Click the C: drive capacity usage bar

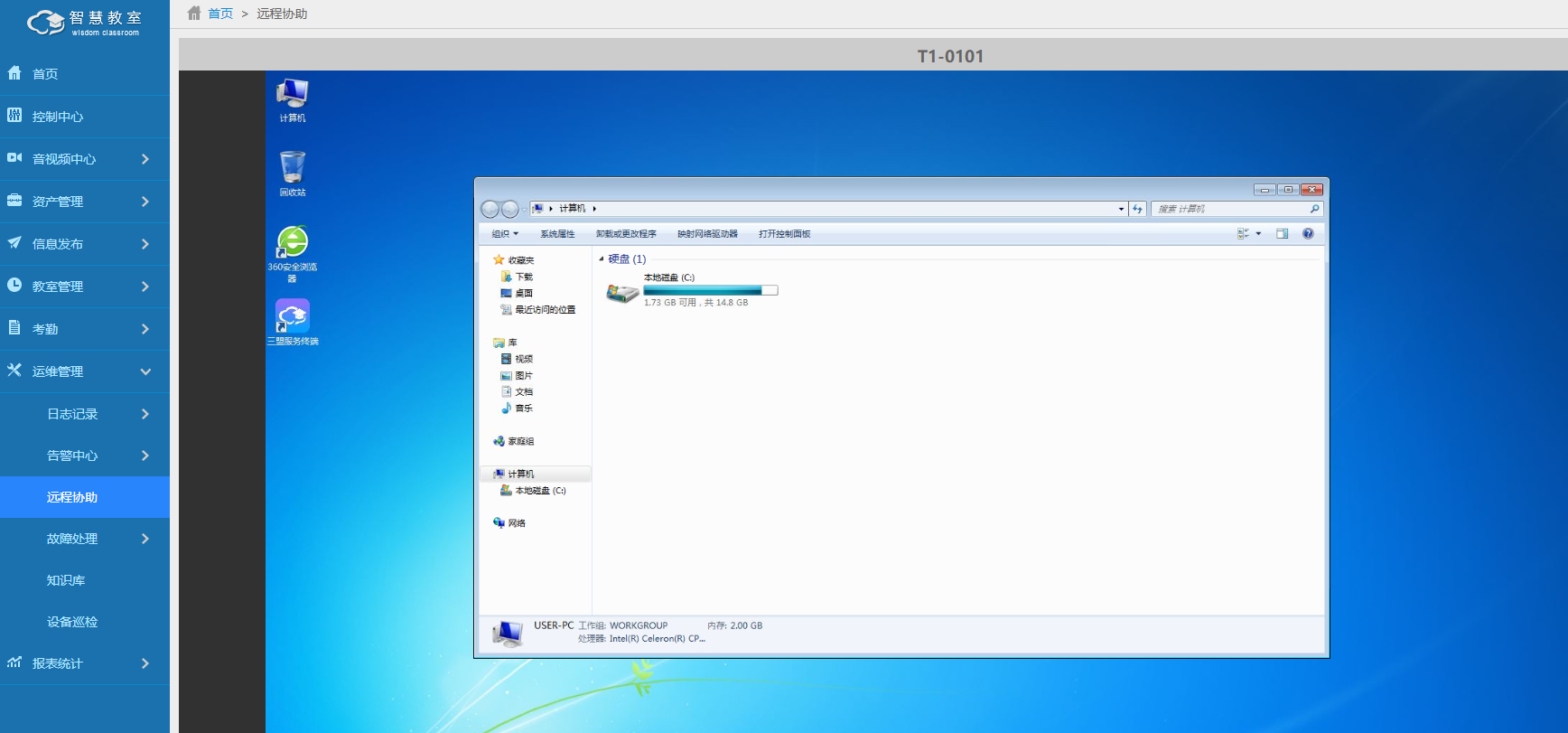click(710, 290)
